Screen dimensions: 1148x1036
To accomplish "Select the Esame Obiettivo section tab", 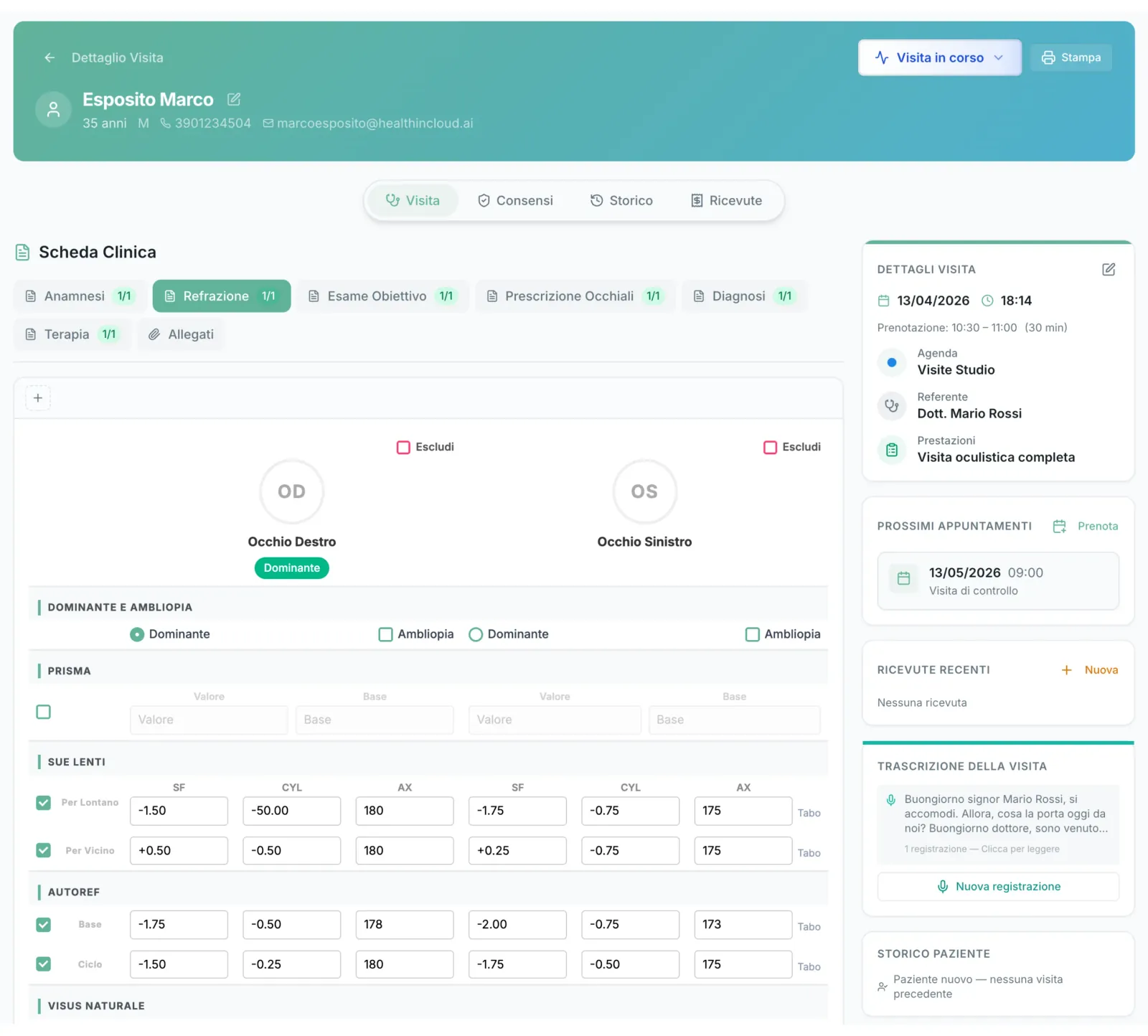I will tap(382, 296).
